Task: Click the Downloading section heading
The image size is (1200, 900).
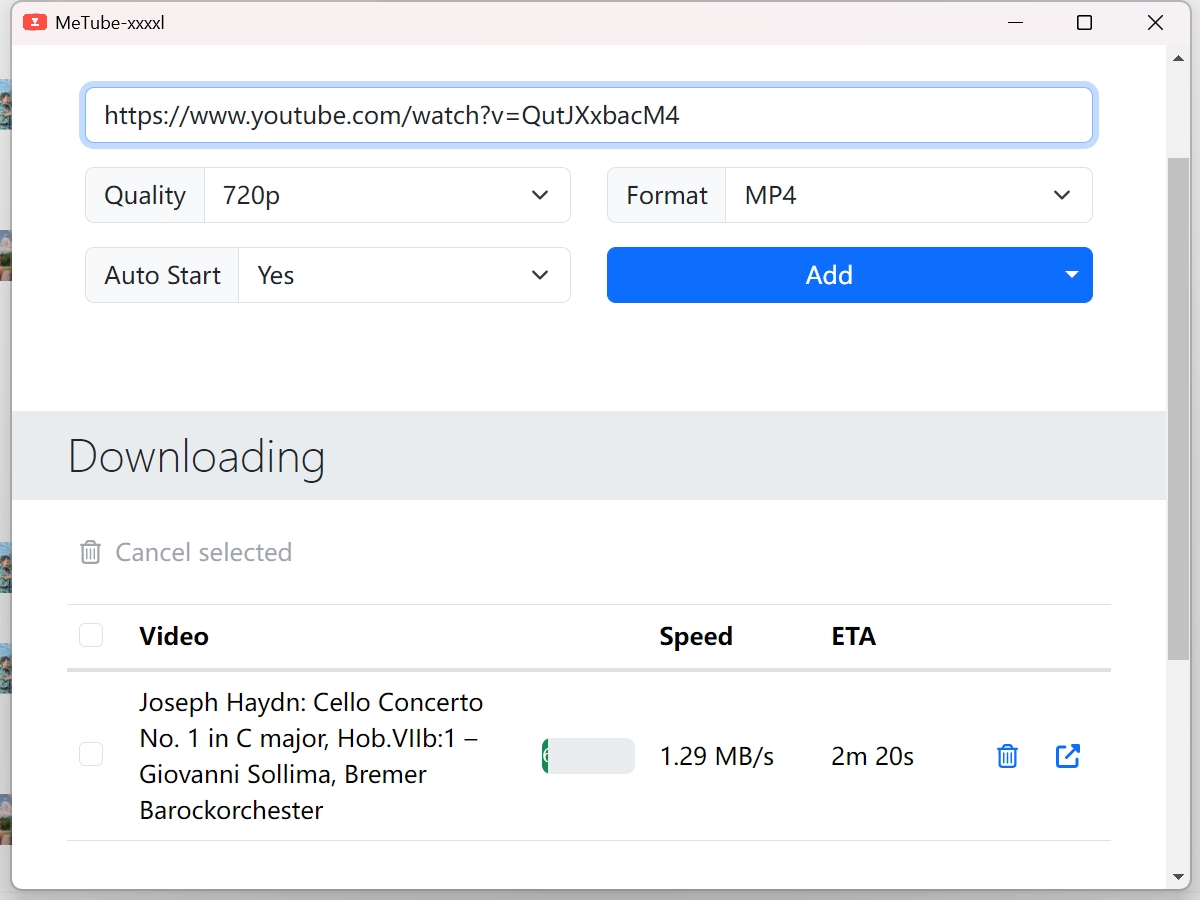Action: [x=197, y=456]
